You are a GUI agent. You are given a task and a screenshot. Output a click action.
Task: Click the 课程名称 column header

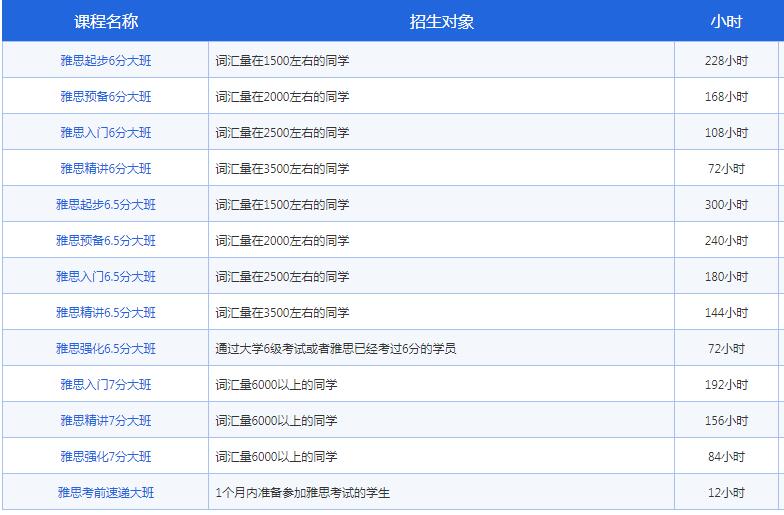tap(106, 22)
